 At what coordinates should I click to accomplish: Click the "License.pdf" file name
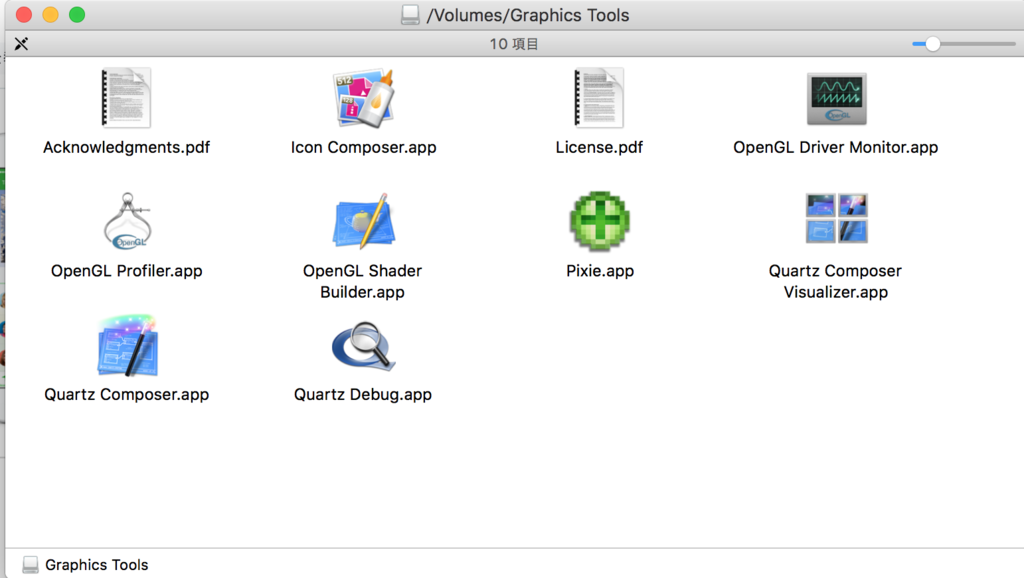pos(599,148)
